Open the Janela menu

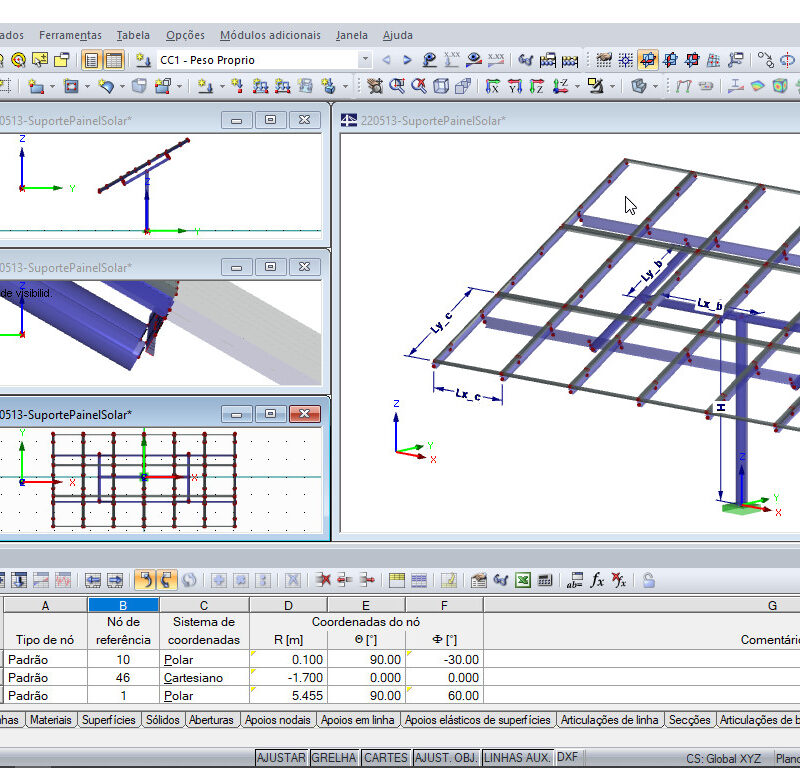coord(352,35)
